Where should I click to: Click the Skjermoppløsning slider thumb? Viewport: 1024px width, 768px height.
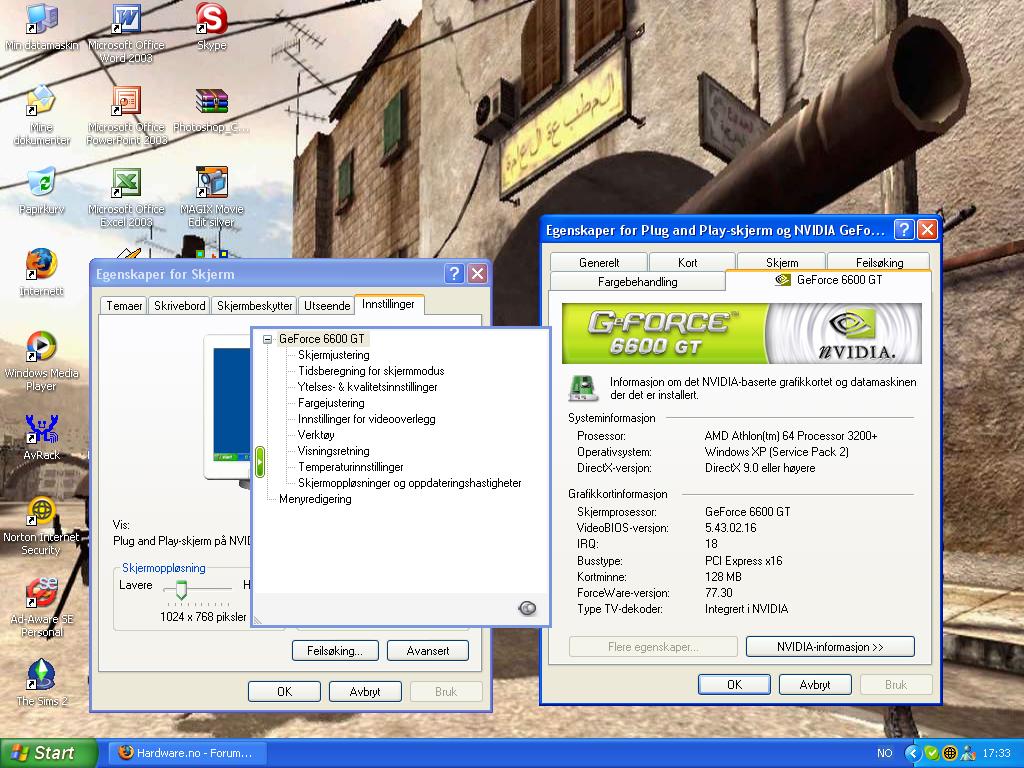(x=181, y=590)
